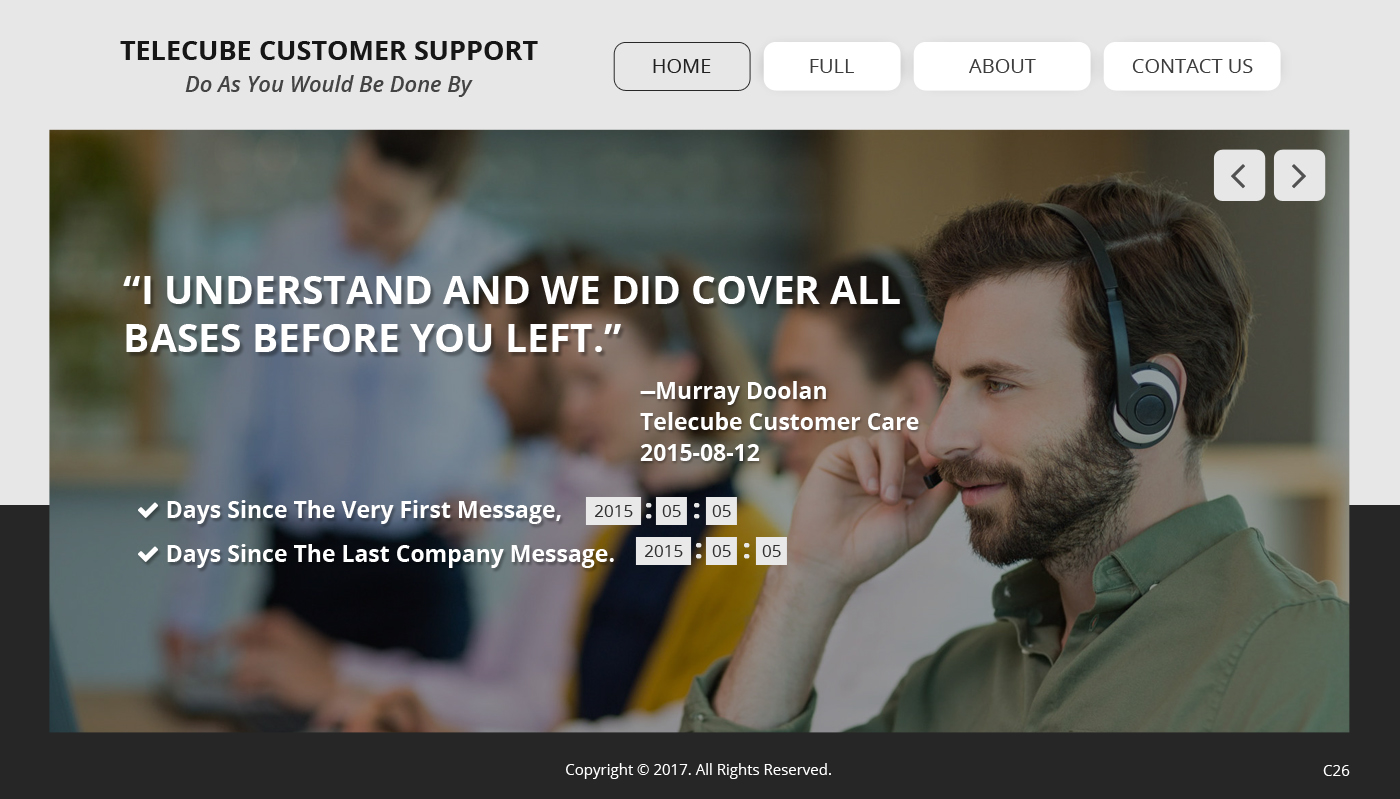The height and width of the screenshot is (799, 1400).
Task: Open the FULL navigation tab
Action: pos(832,66)
